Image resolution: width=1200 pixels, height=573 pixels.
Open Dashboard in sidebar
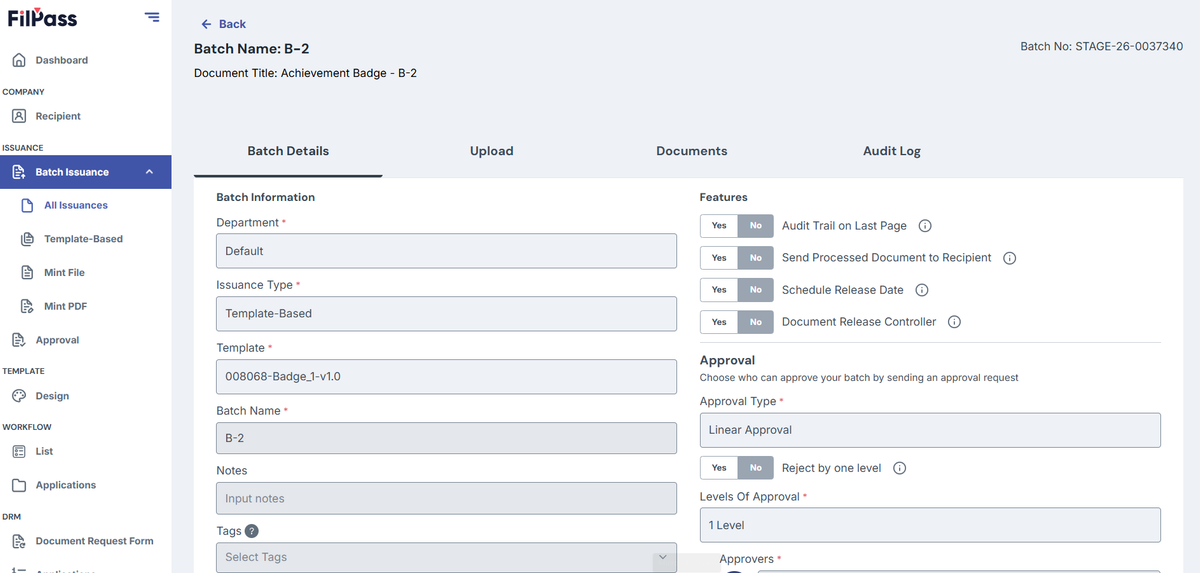62,60
